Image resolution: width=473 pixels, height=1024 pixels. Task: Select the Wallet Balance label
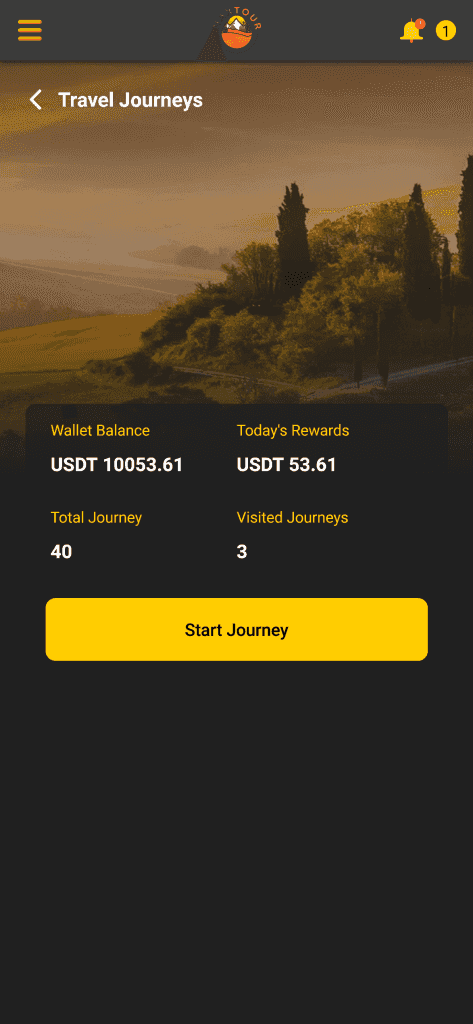click(100, 430)
